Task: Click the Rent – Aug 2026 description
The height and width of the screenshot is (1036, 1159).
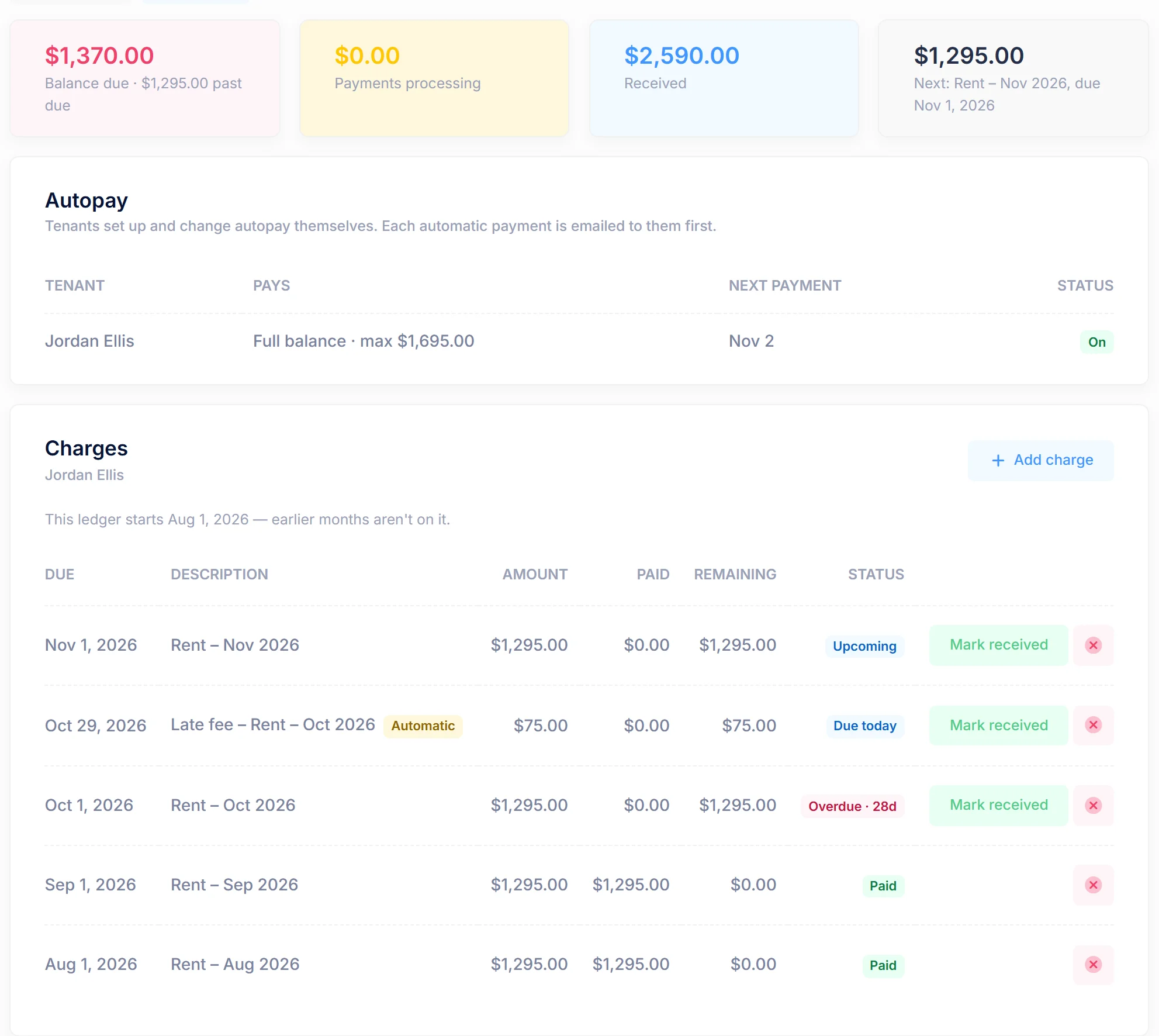Action: click(x=235, y=964)
